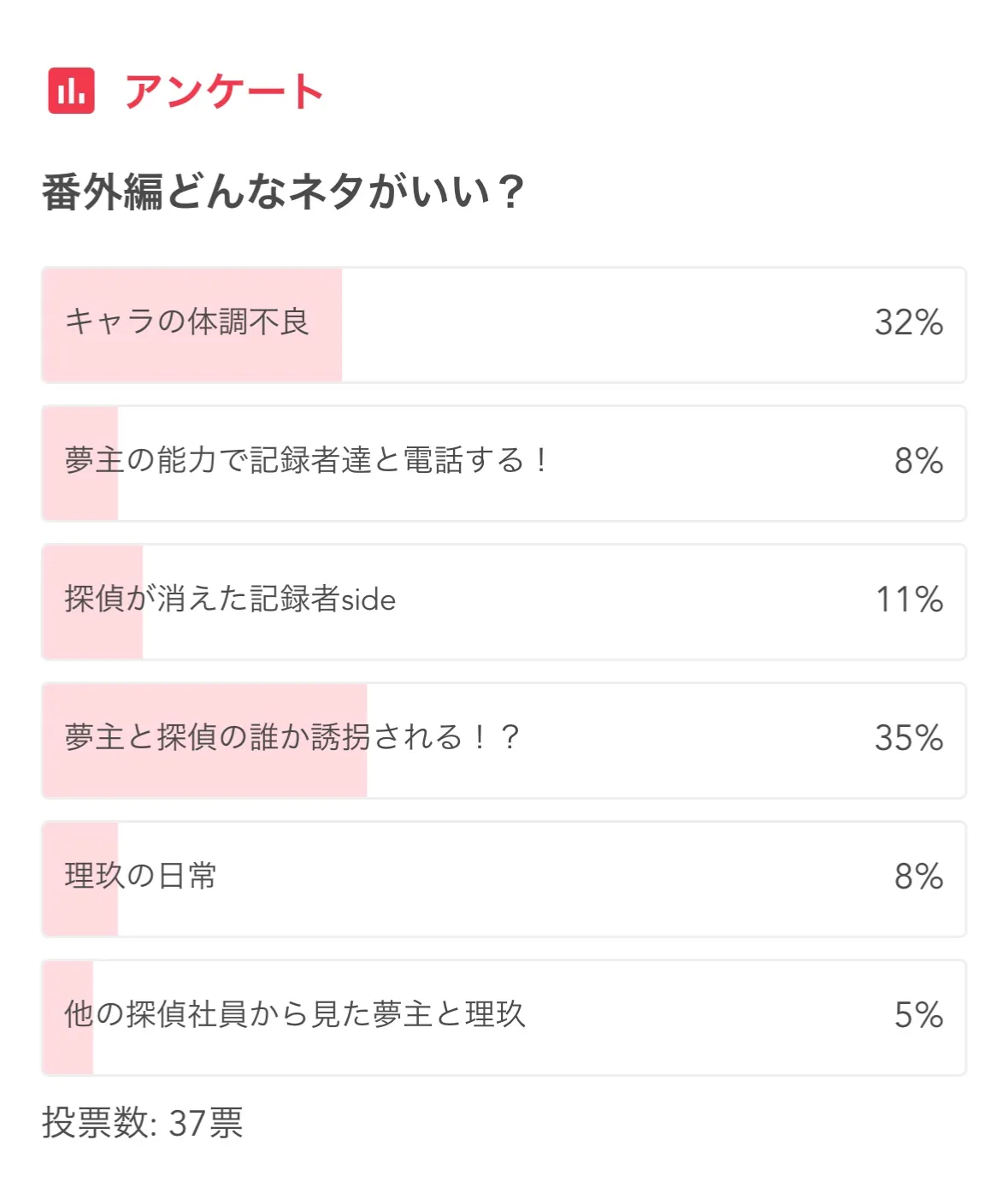
Task: Select the 理玖の日常 poll option
Action: tap(503, 878)
